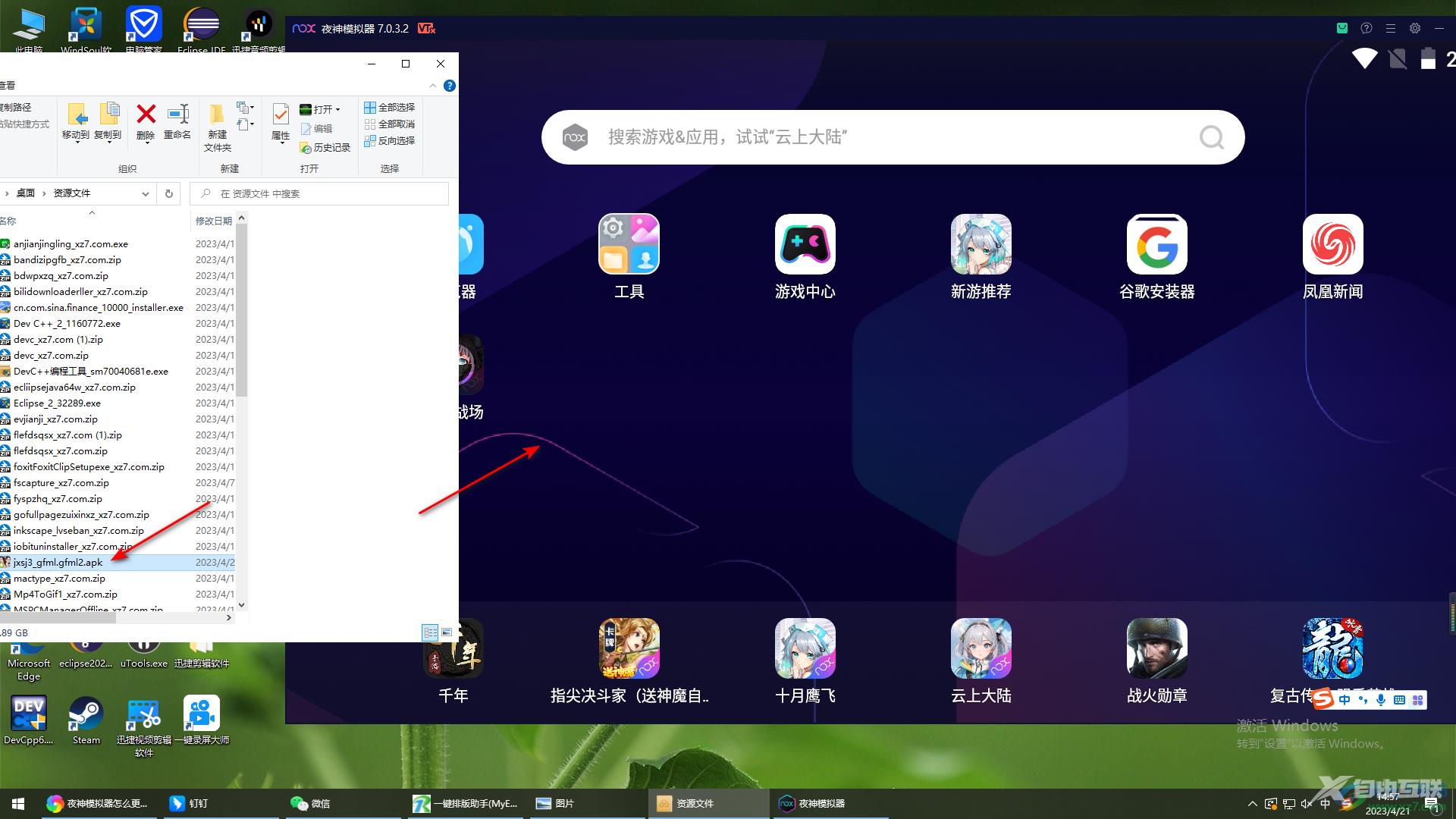Screen dimensions: 1456x819
Task: Click 历史记录 button
Action: pyautogui.click(x=325, y=148)
